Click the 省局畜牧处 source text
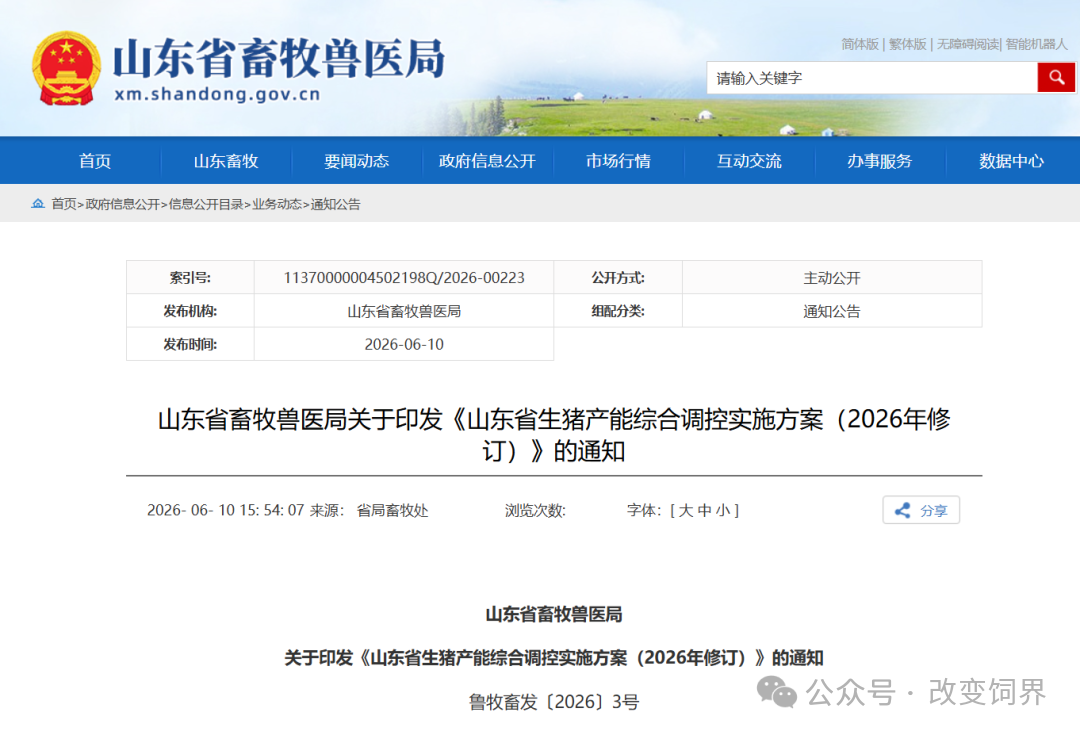This screenshot has width=1080, height=735. [x=393, y=510]
